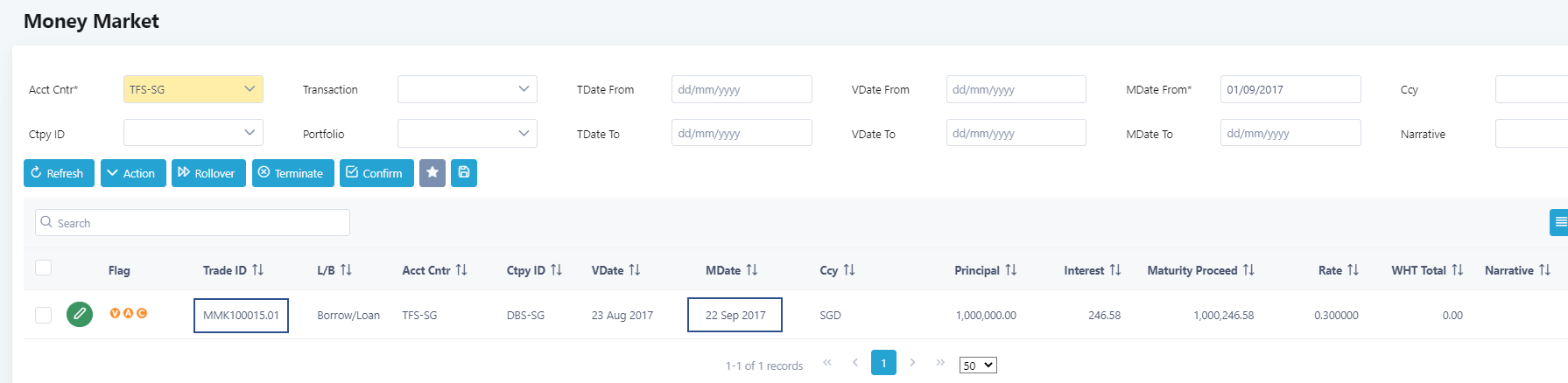
Task: Open the Acct Cntr TFS-SG dropdown
Action: coord(193,89)
